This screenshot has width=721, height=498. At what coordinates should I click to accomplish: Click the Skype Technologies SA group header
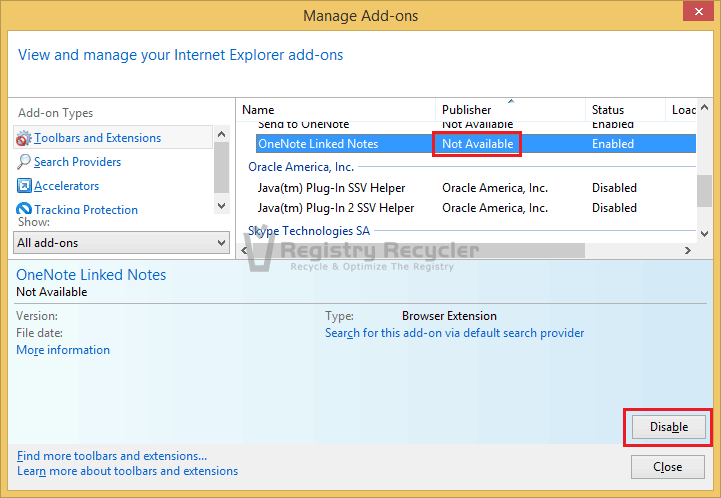(309, 231)
